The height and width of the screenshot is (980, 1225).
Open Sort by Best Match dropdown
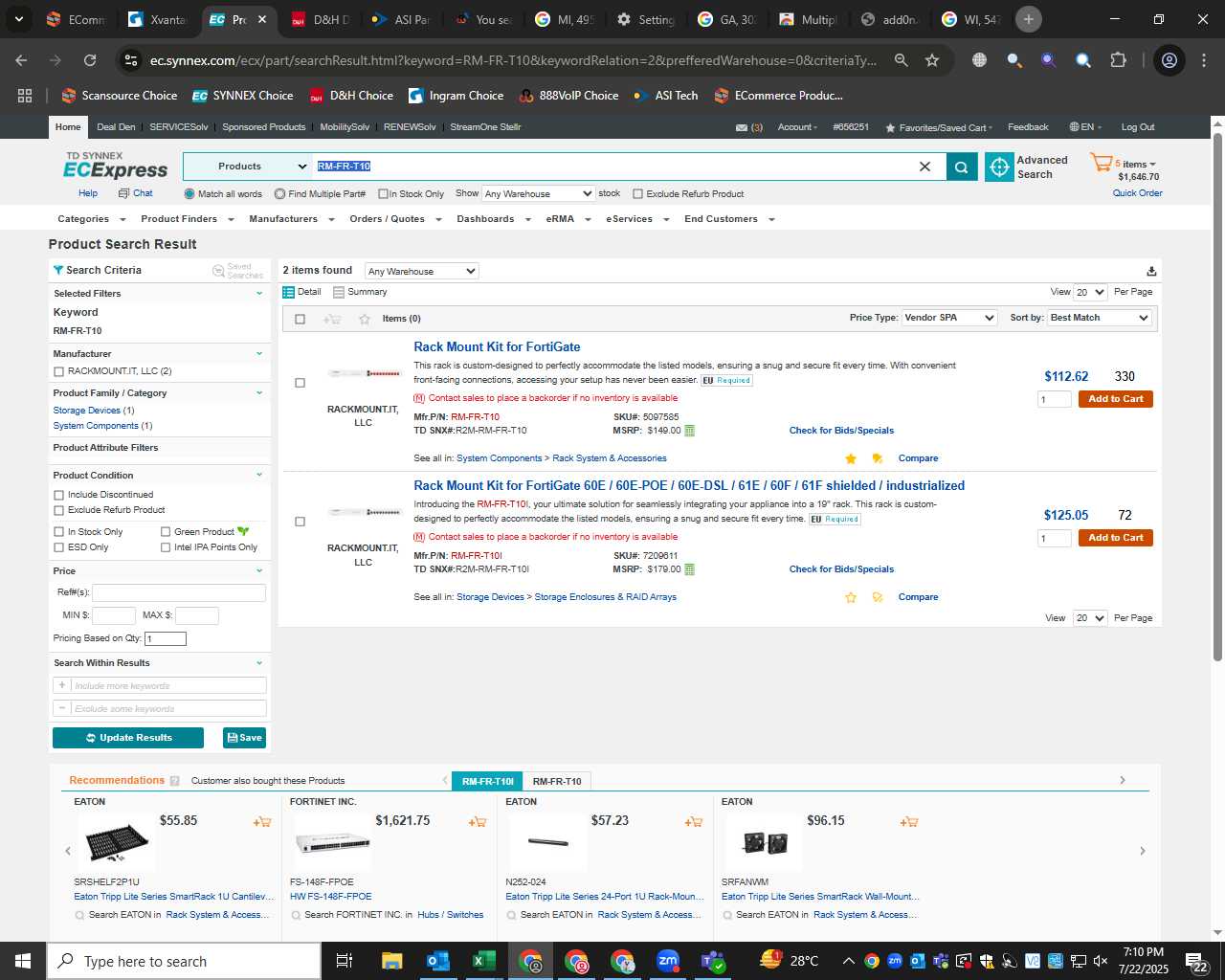[x=1099, y=318]
